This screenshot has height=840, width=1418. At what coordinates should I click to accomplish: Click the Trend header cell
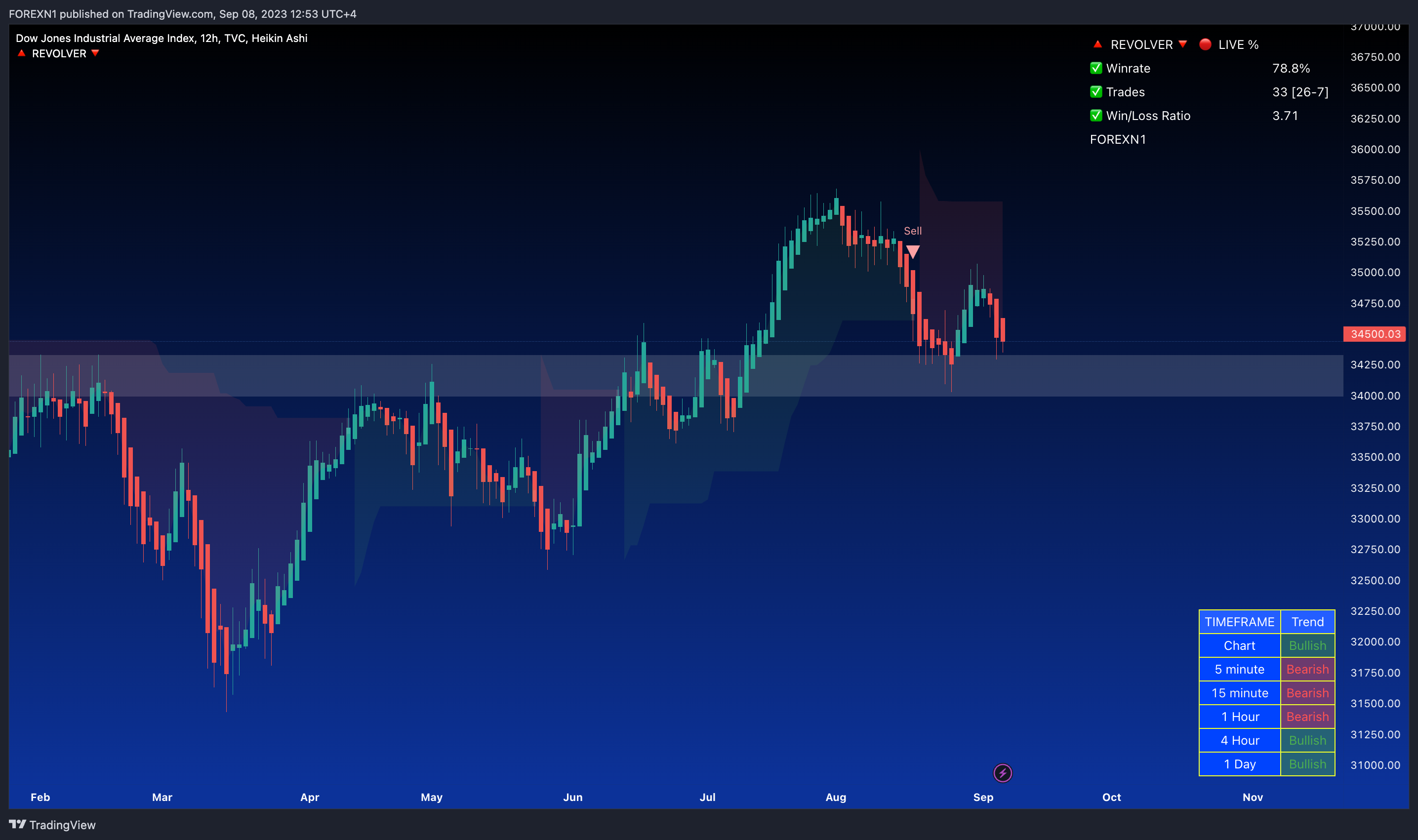coord(1308,622)
